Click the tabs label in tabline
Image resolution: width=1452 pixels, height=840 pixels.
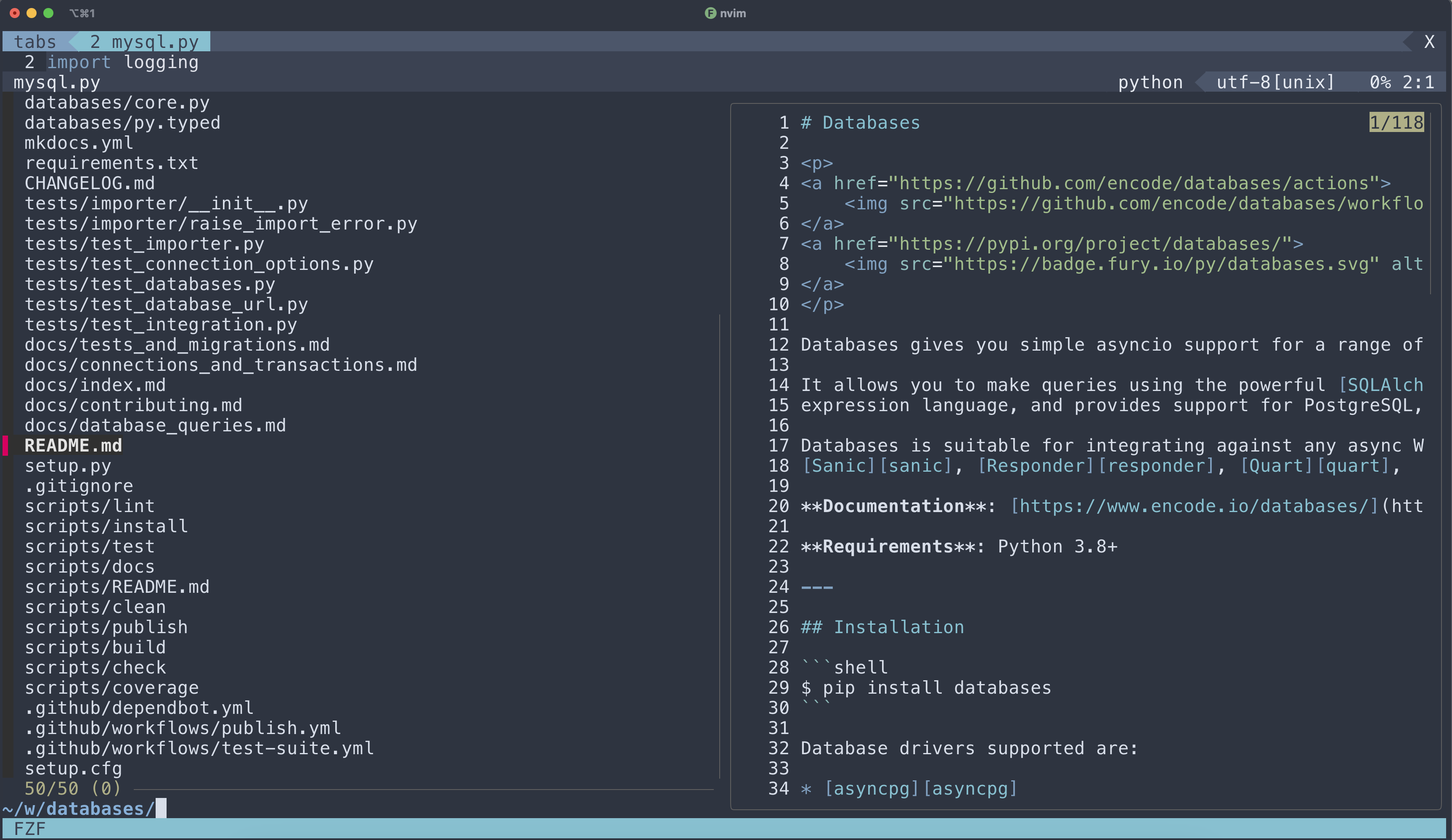(x=34, y=42)
